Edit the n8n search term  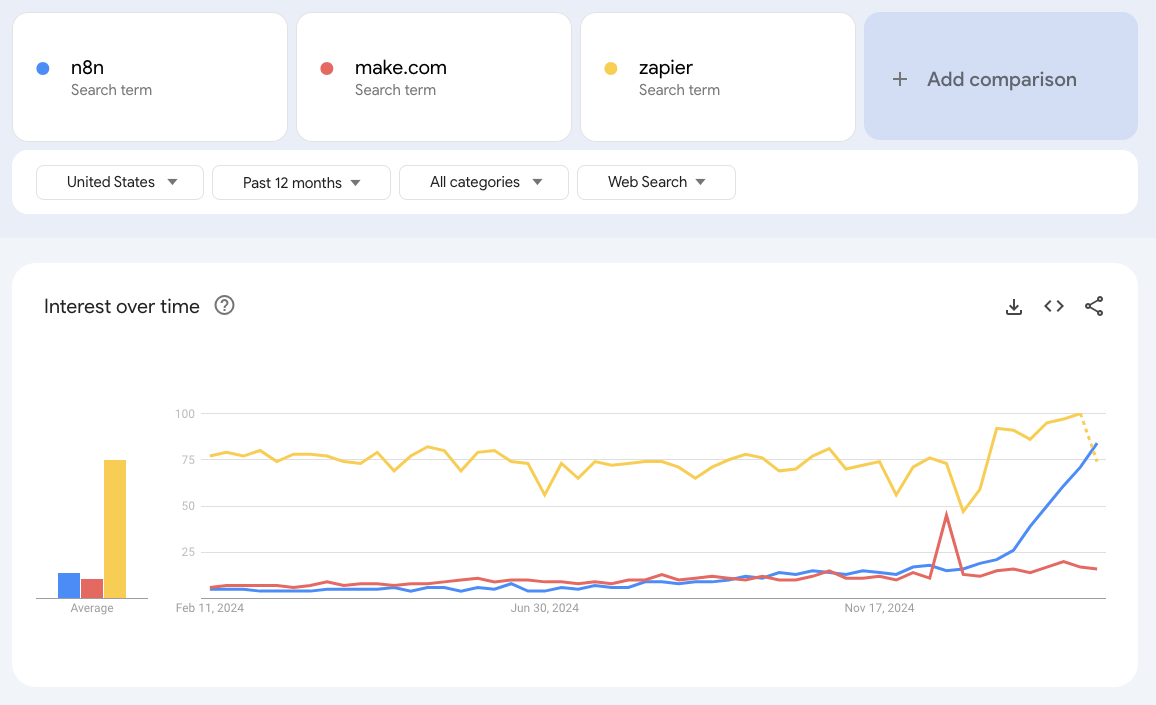pos(88,68)
